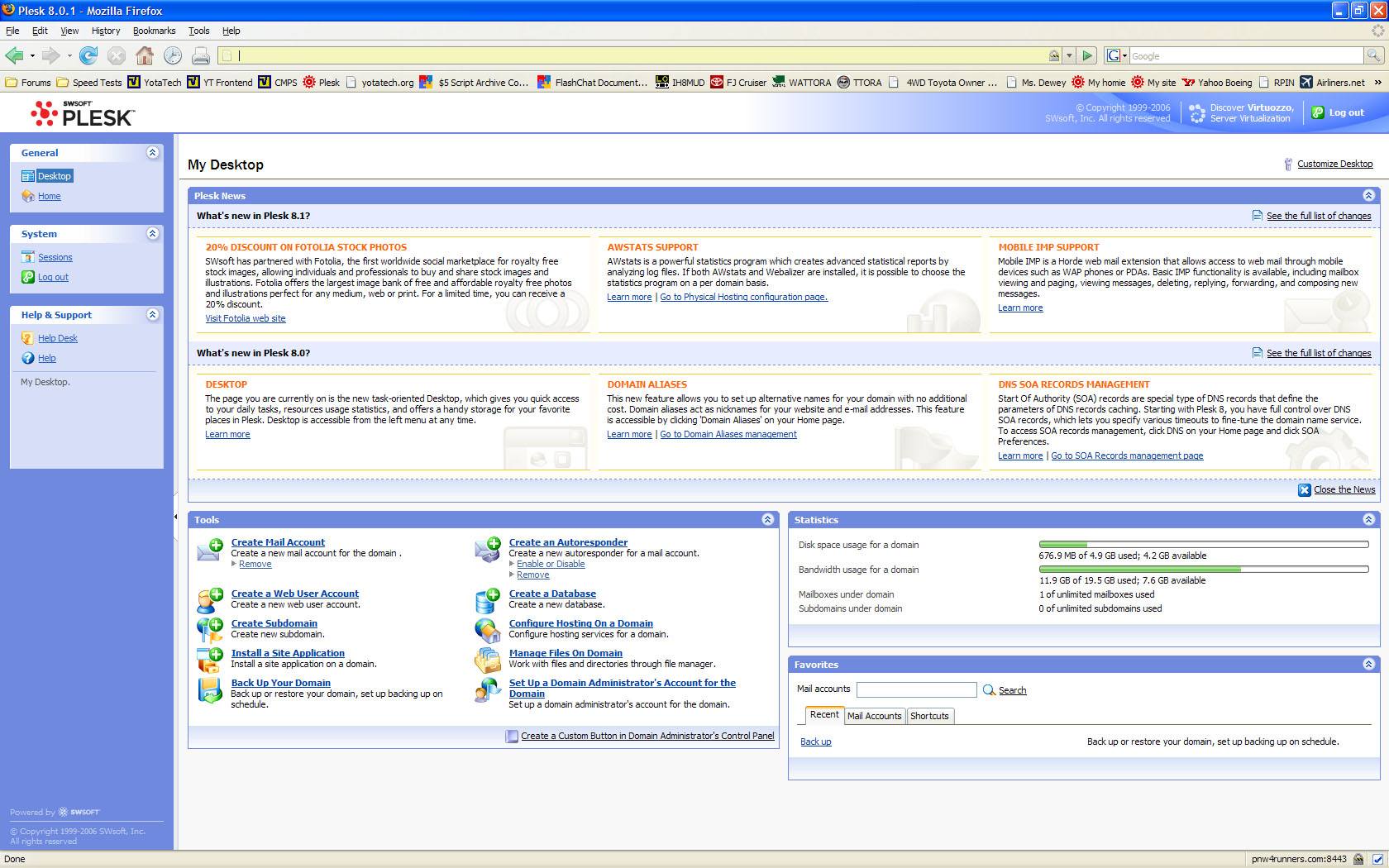Viewport: 1389px width, 868px height.
Task: Click the Bandwidth usage progress bar
Action: (x=1204, y=570)
